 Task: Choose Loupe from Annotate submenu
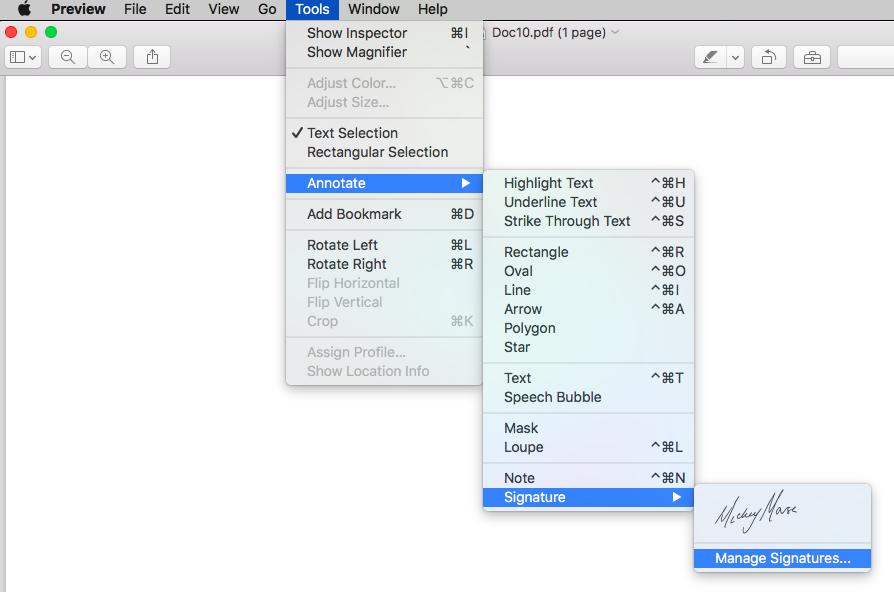(x=588, y=447)
